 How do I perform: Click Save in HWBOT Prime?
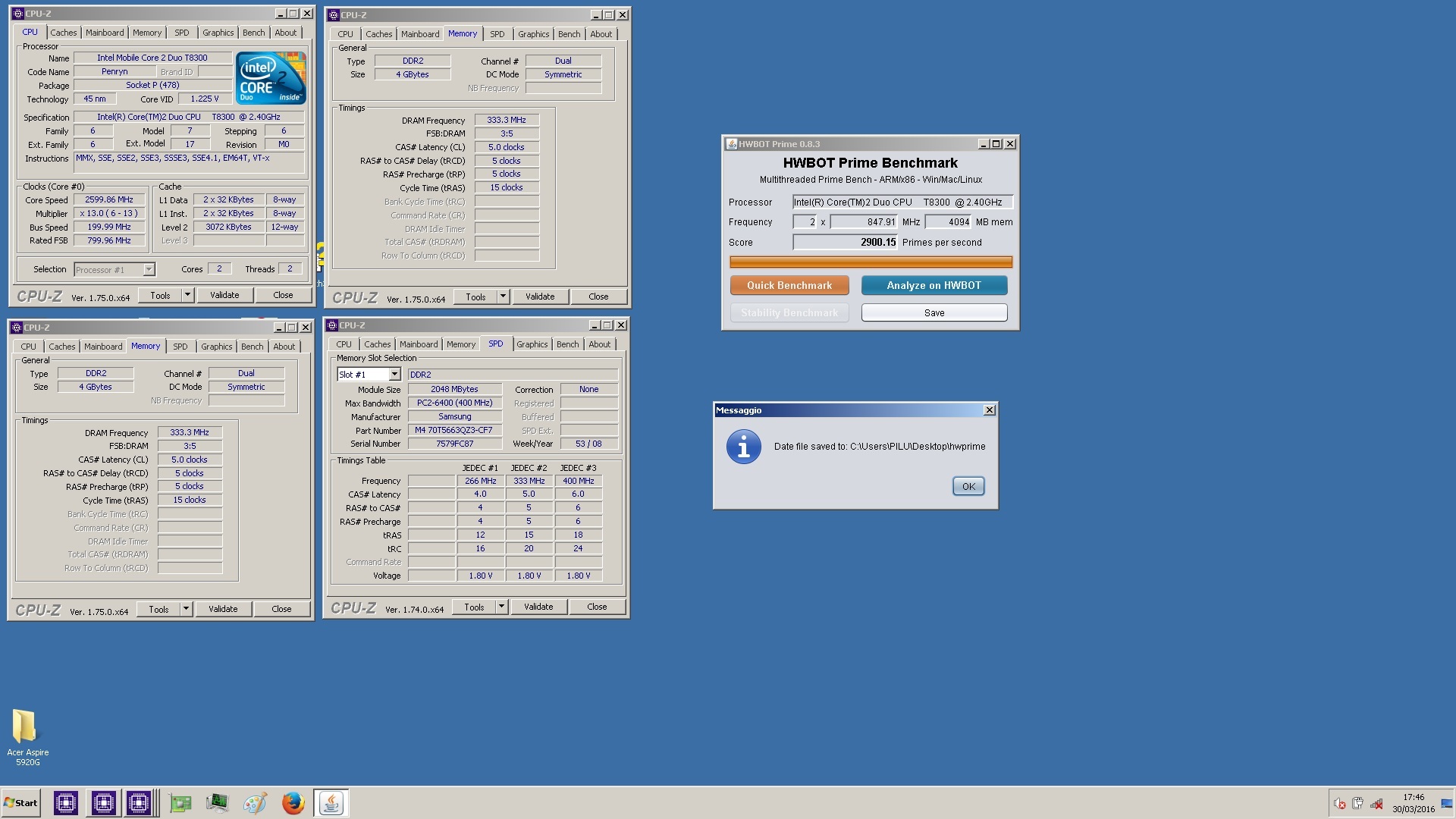(934, 313)
